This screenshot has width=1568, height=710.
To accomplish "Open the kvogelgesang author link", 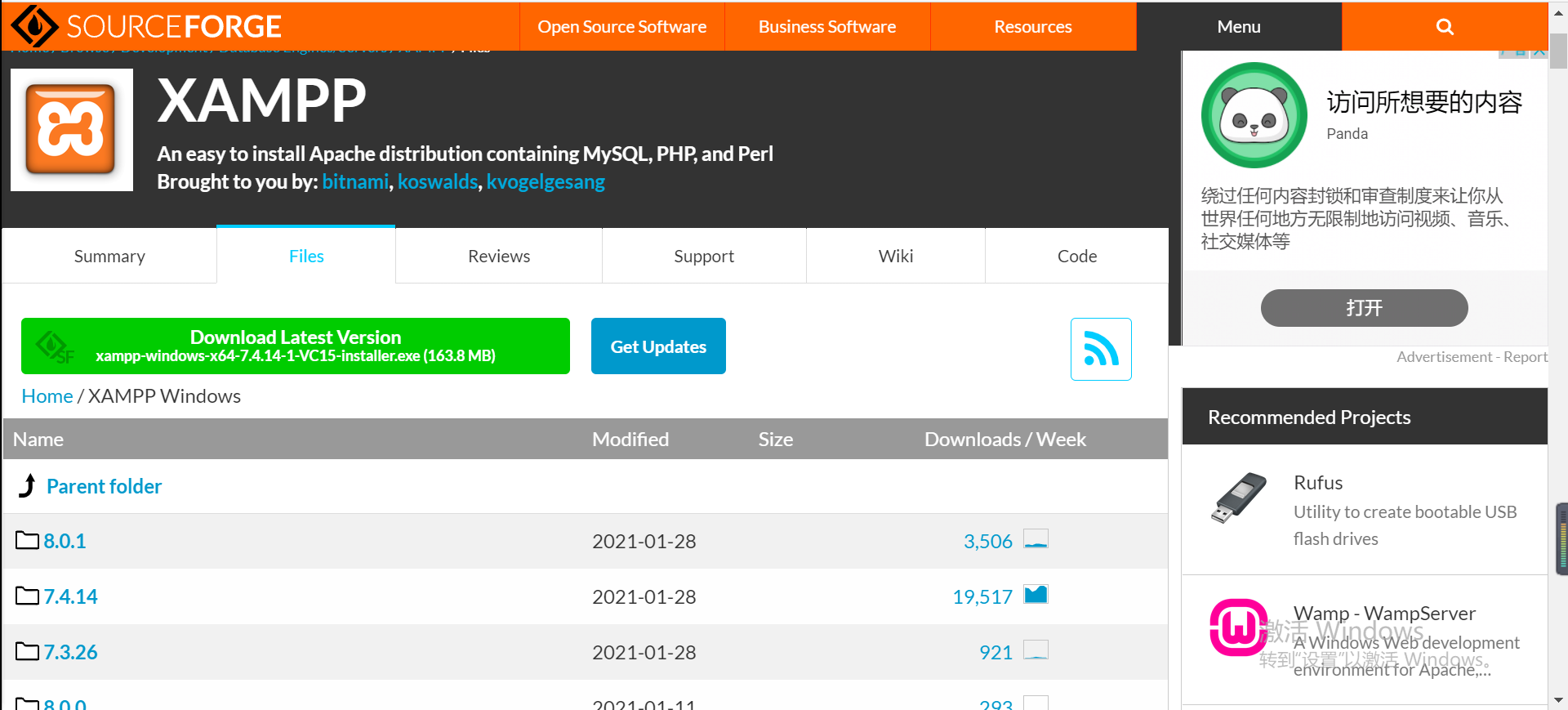I will click(546, 181).
